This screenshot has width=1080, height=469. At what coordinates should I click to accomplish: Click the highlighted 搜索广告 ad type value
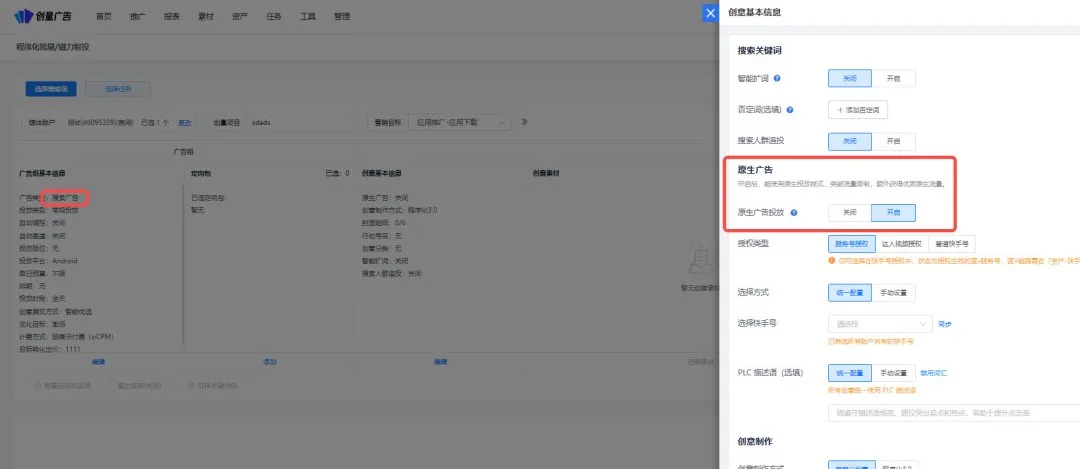[x=65, y=198]
